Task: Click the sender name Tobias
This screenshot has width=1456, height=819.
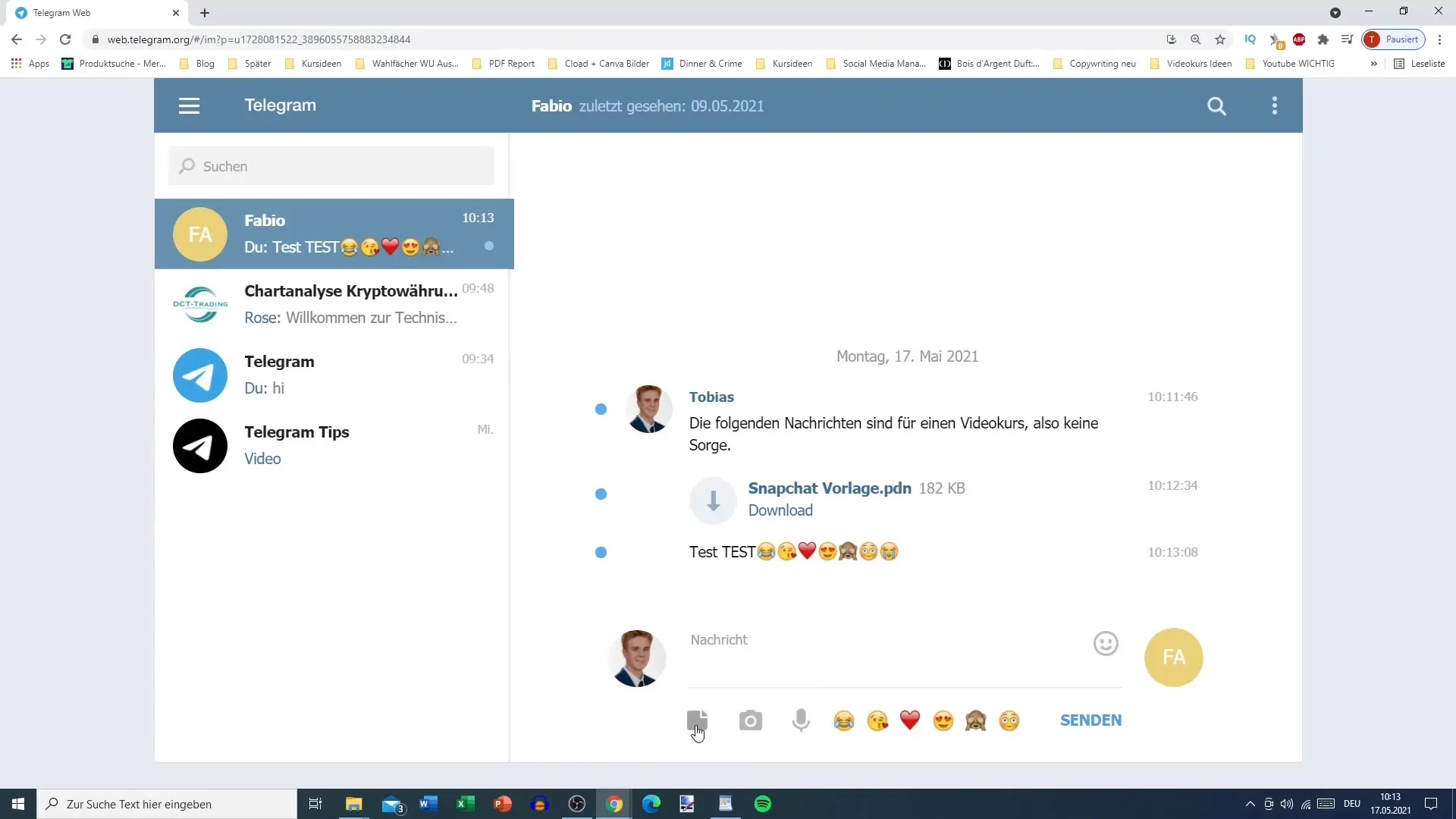Action: (711, 397)
